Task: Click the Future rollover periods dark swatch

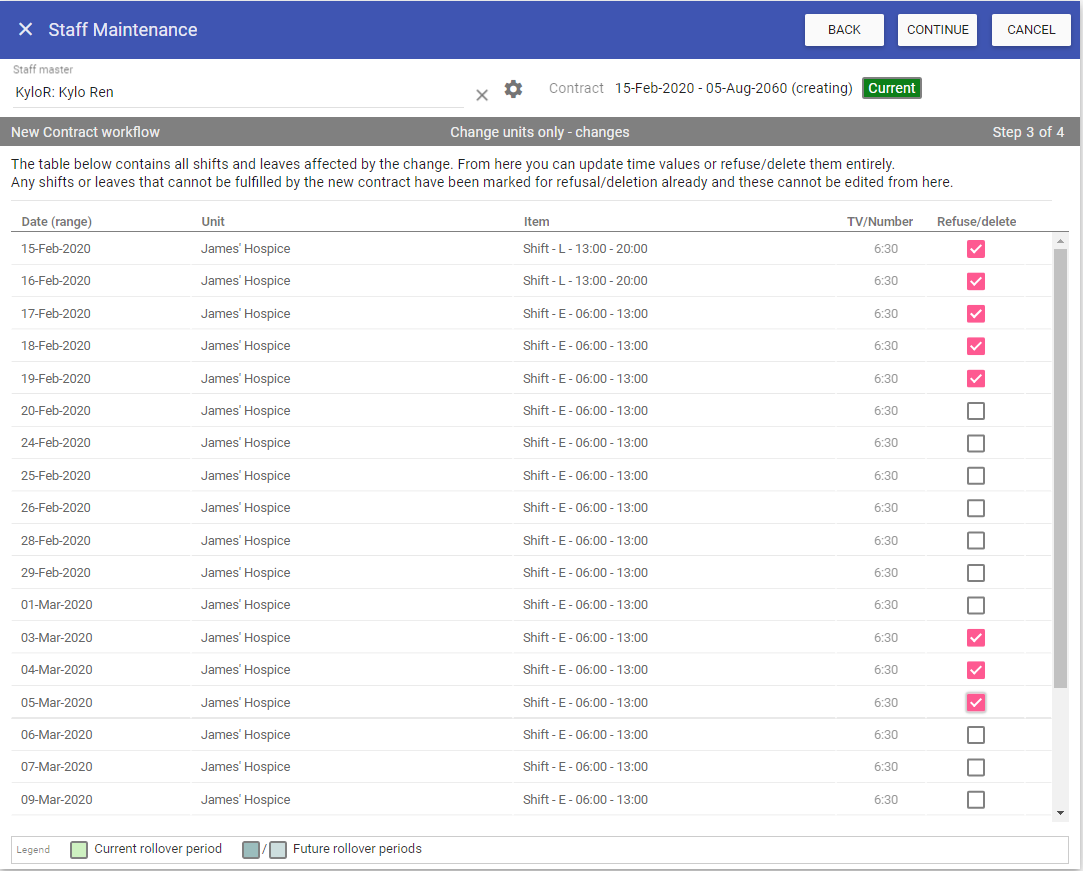Action: pos(251,850)
